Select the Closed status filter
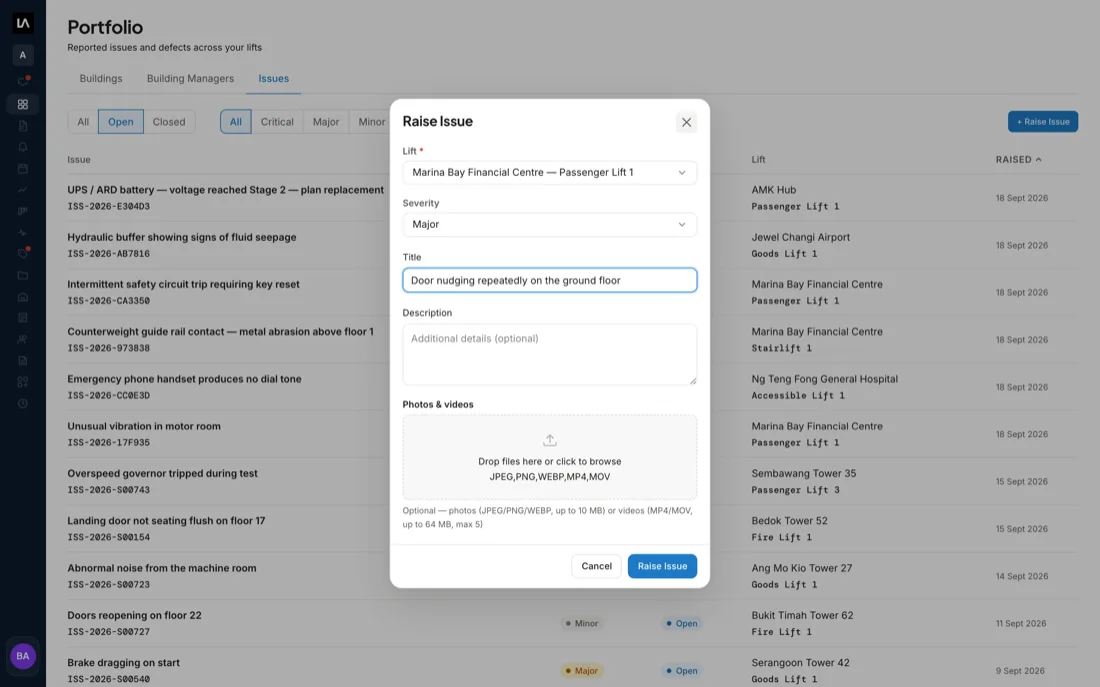This screenshot has height=687, width=1100. [169, 121]
